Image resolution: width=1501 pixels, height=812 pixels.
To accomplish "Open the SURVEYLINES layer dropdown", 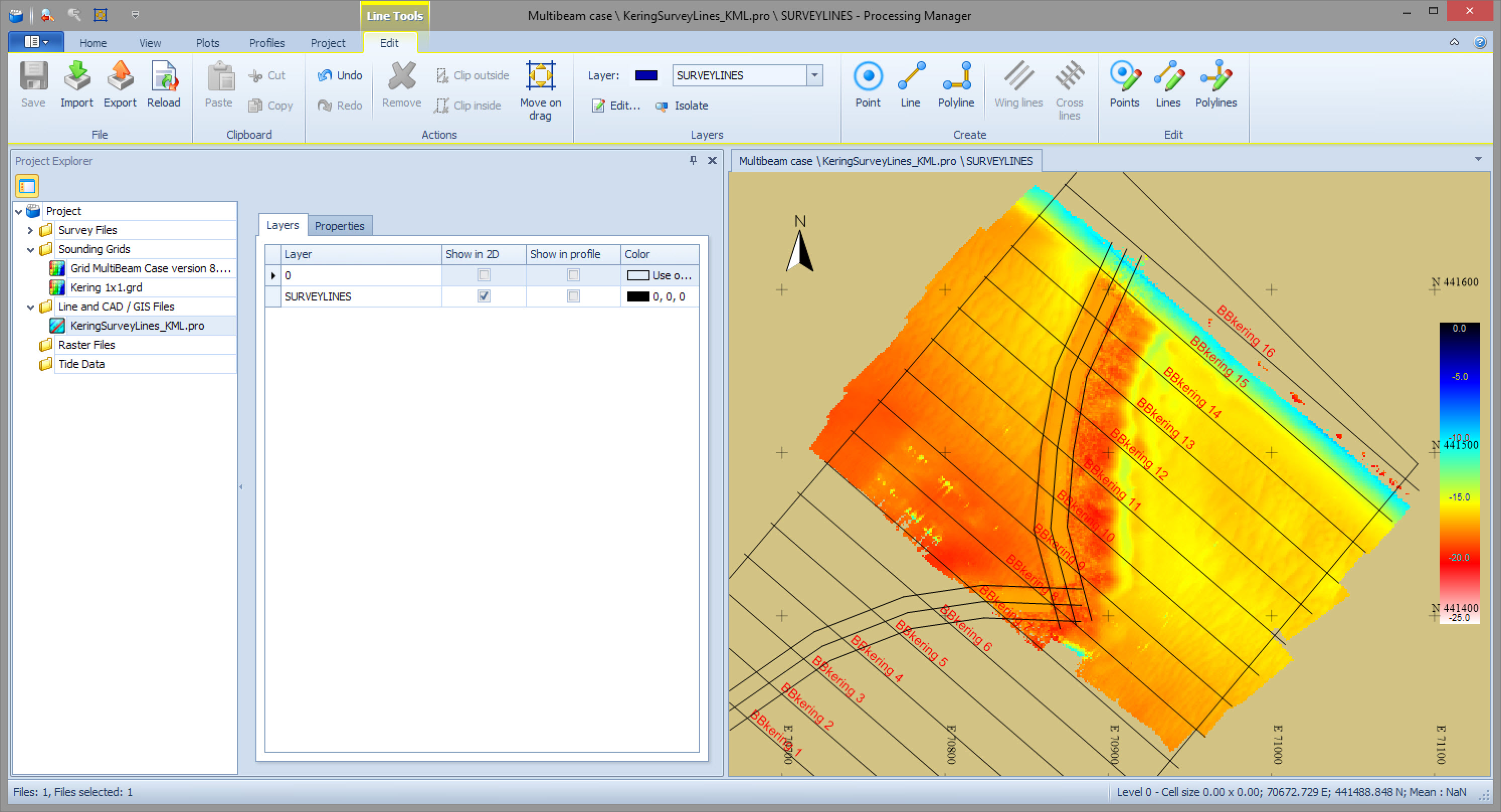I will click(815, 76).
